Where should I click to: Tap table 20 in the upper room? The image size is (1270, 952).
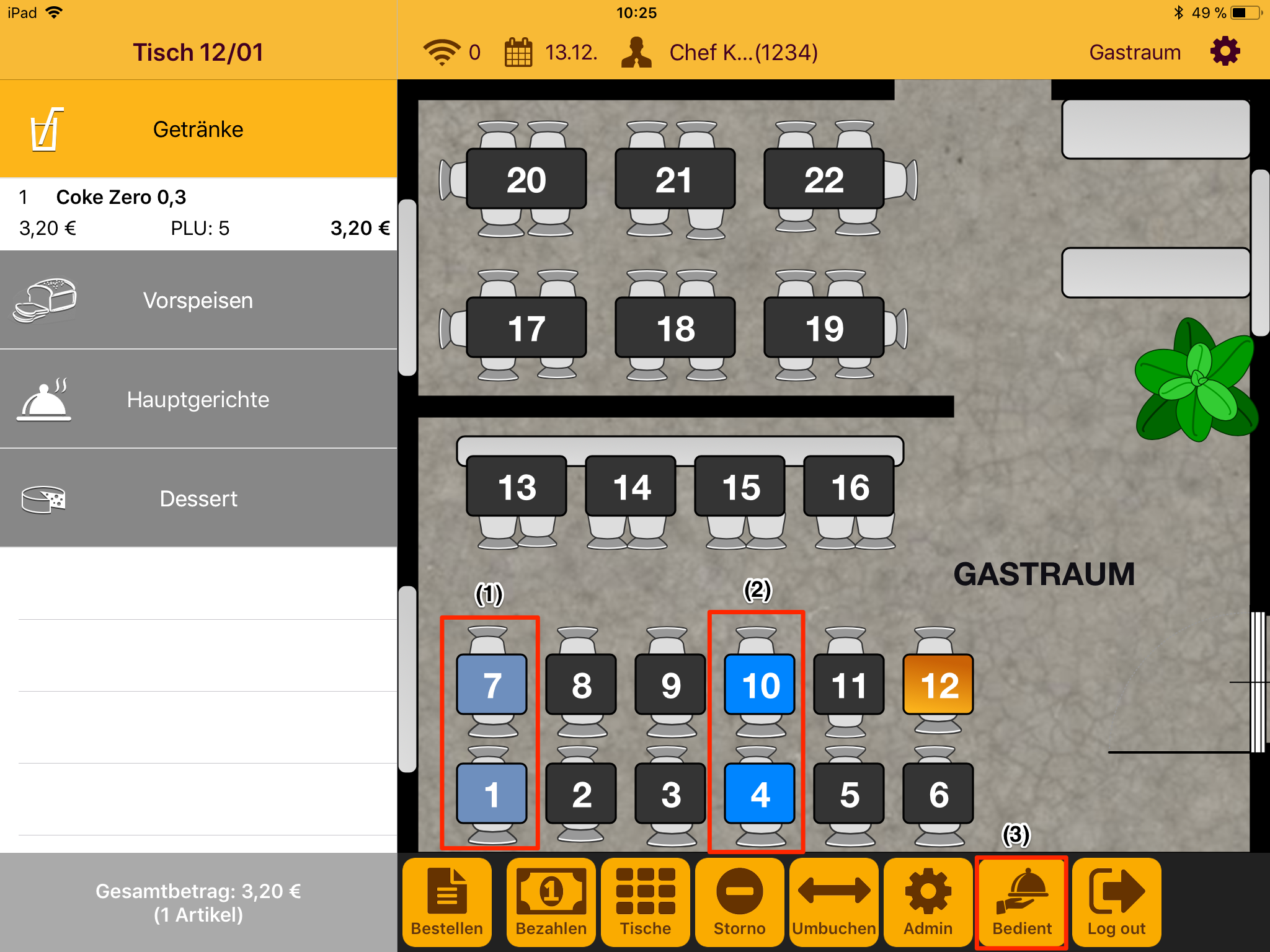pyautogui.click(x=526, y=179)
